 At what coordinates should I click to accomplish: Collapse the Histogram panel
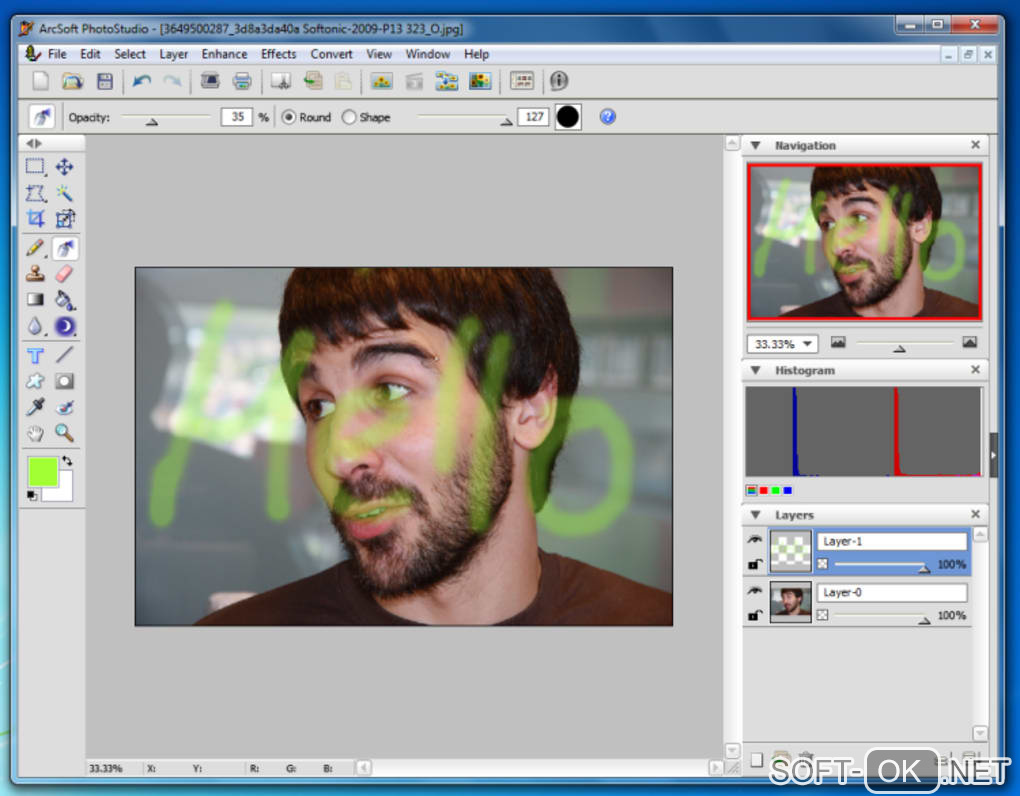pos(756,370)
